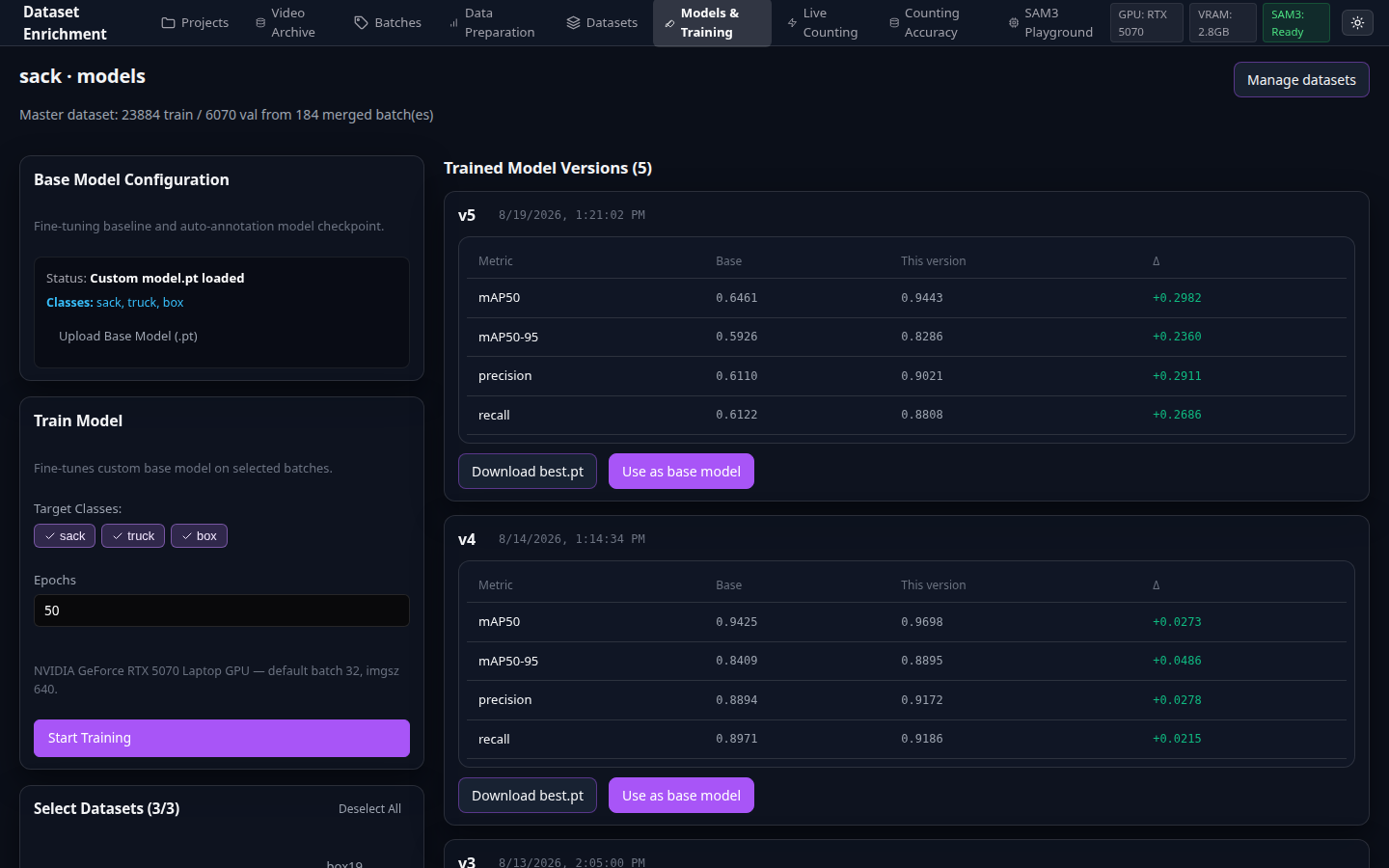This screenshot has width=1389, height=868.
Task: Click the v5 precision base value 0.6110
Action: [737, 376]
